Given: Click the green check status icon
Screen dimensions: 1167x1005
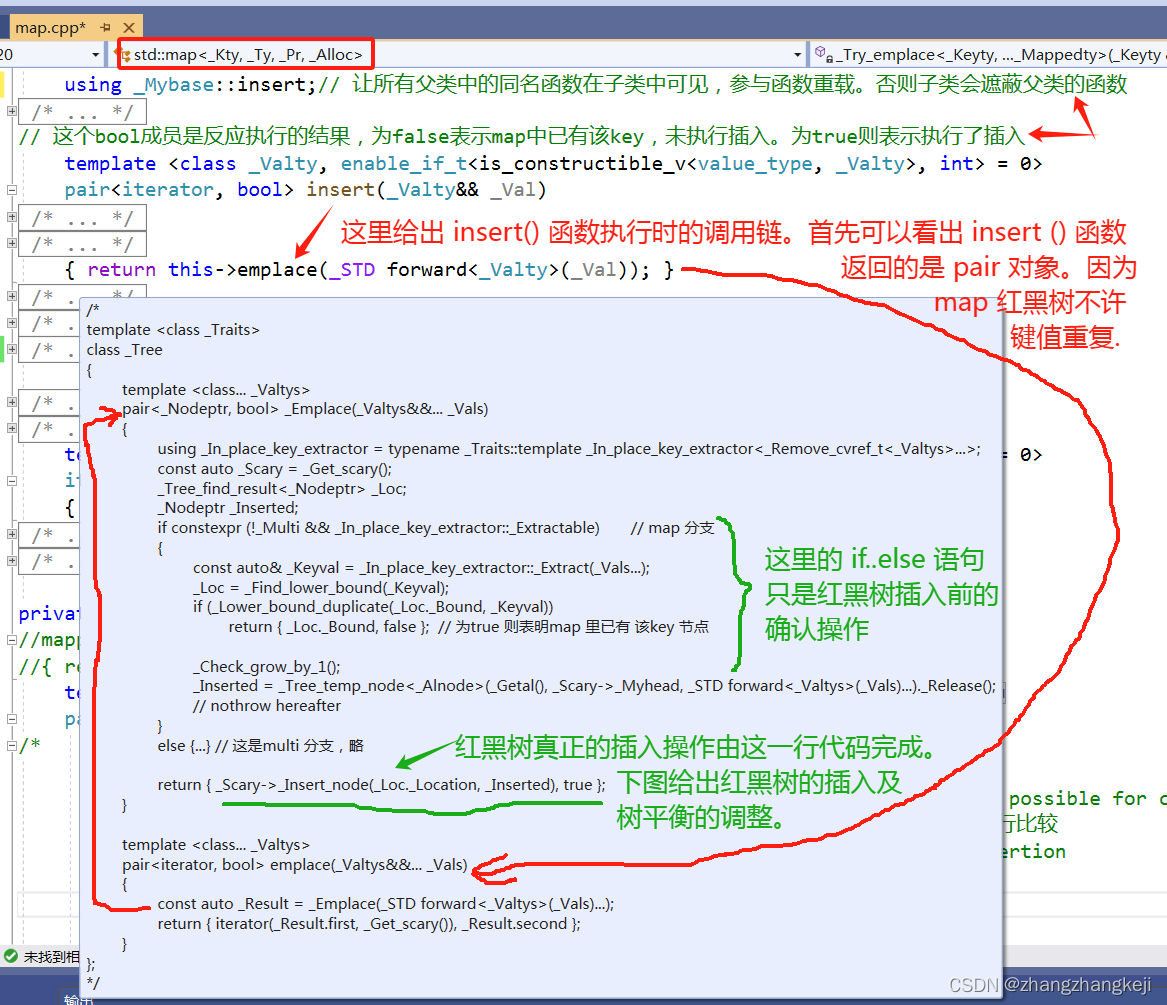Looking at the screenshot, I should pos(10,957).
